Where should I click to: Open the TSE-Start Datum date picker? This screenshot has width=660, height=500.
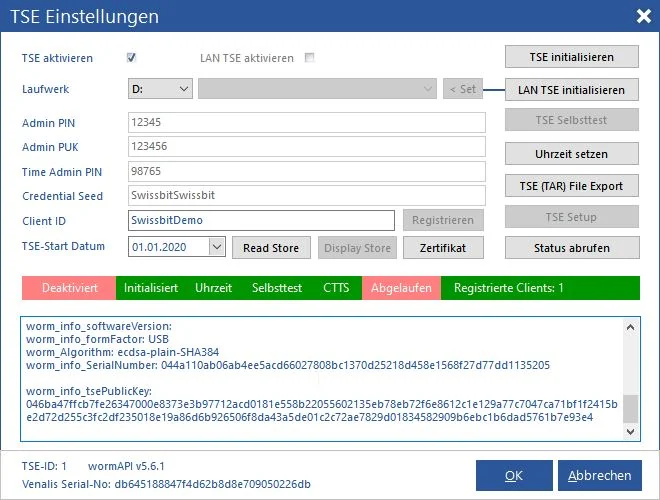pyautogui.click(x=217, y=247)
